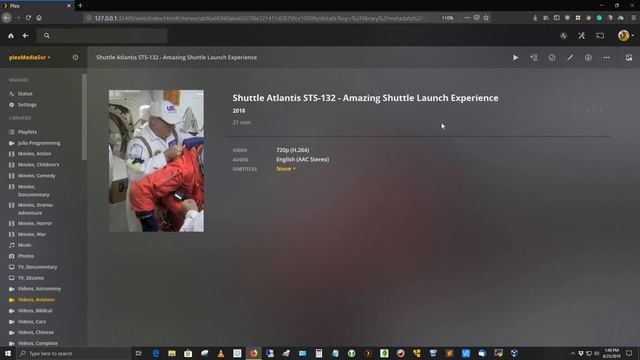Open the Movies, Action library
This screenshot has height=360, width=640.
point(34,154)
